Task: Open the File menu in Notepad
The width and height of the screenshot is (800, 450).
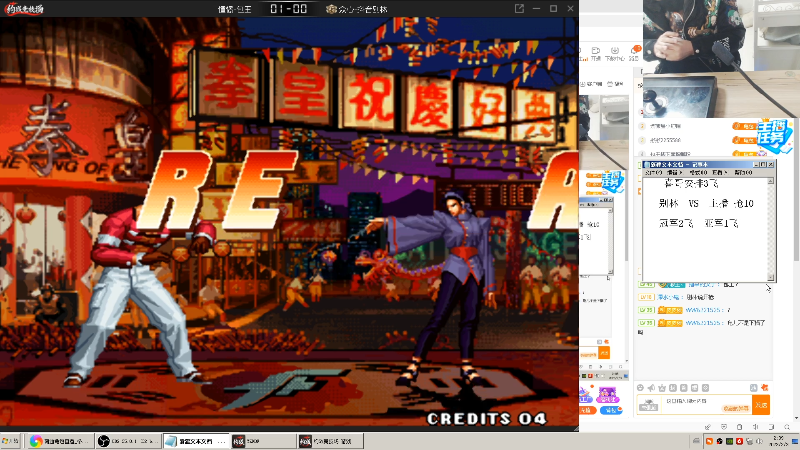Action: coord(652,172)
